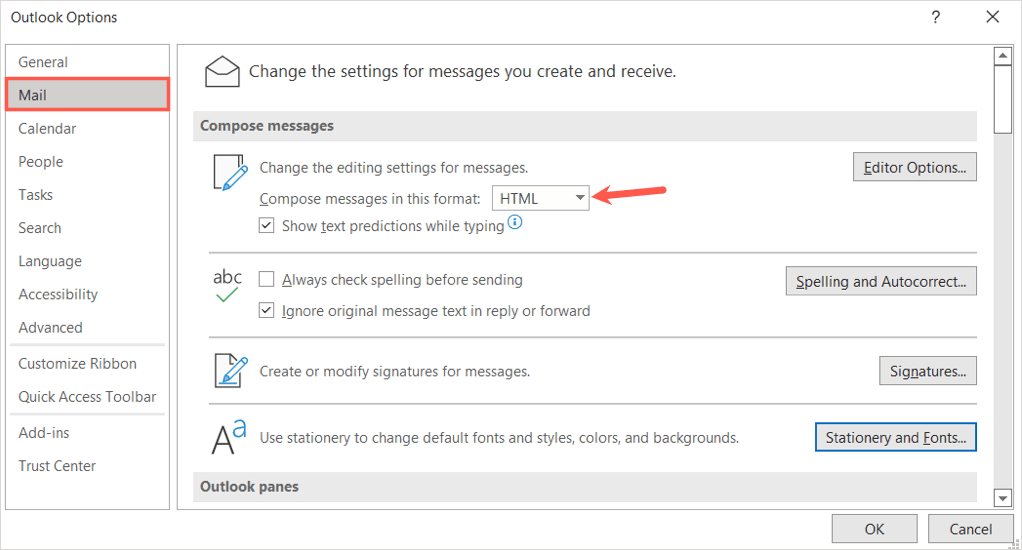Click the signature page-and-pen icon
The height and width of the screenshot is (550, 1022).
pyautogui.click(x=229, y=371)
